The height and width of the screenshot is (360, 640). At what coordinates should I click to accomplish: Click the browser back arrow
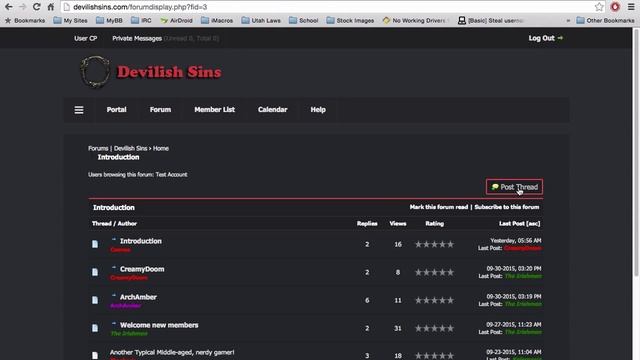[x=9, y=7]
